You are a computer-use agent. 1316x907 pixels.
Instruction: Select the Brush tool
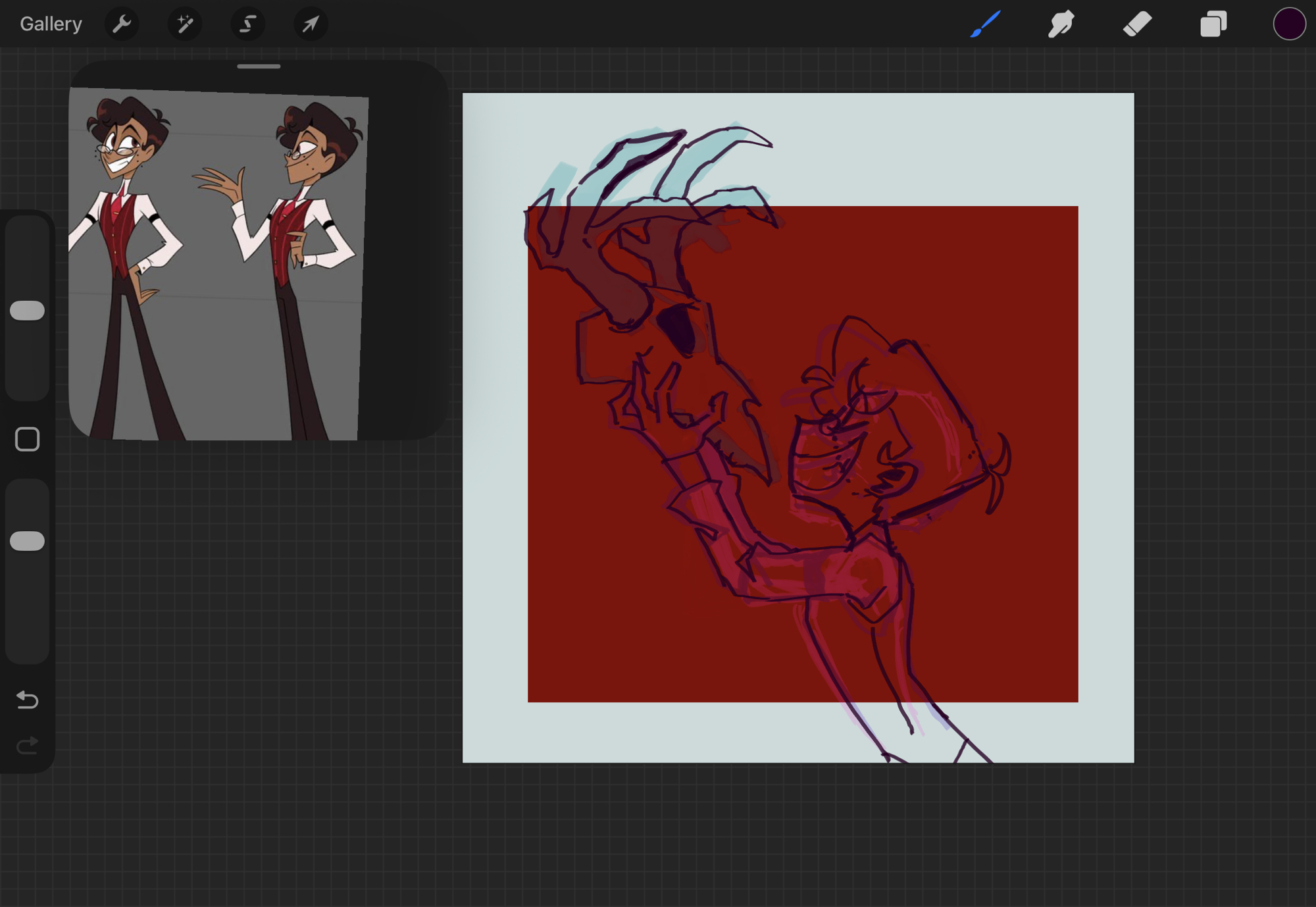(x=985, y=24)
